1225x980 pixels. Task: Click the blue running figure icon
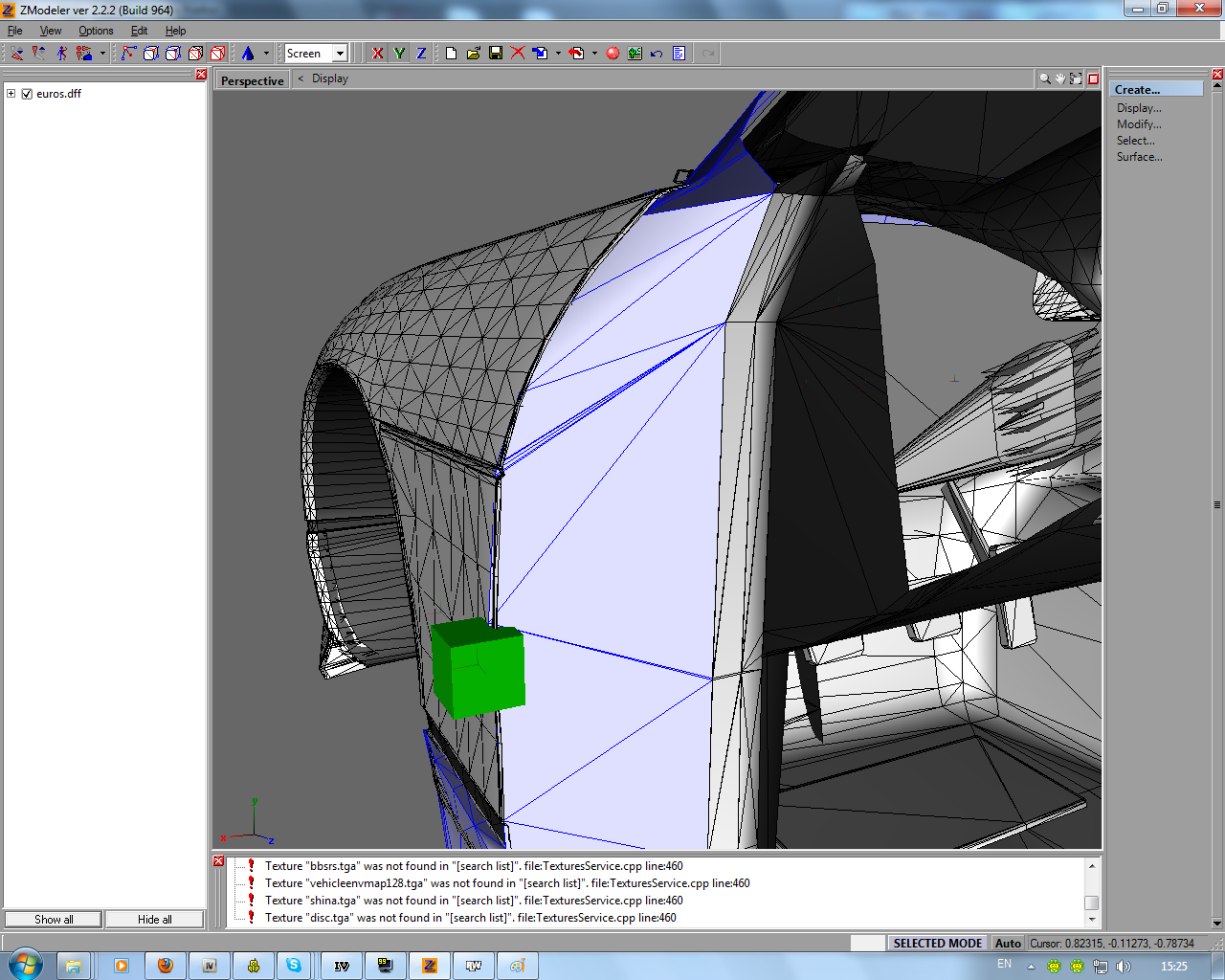61,54
